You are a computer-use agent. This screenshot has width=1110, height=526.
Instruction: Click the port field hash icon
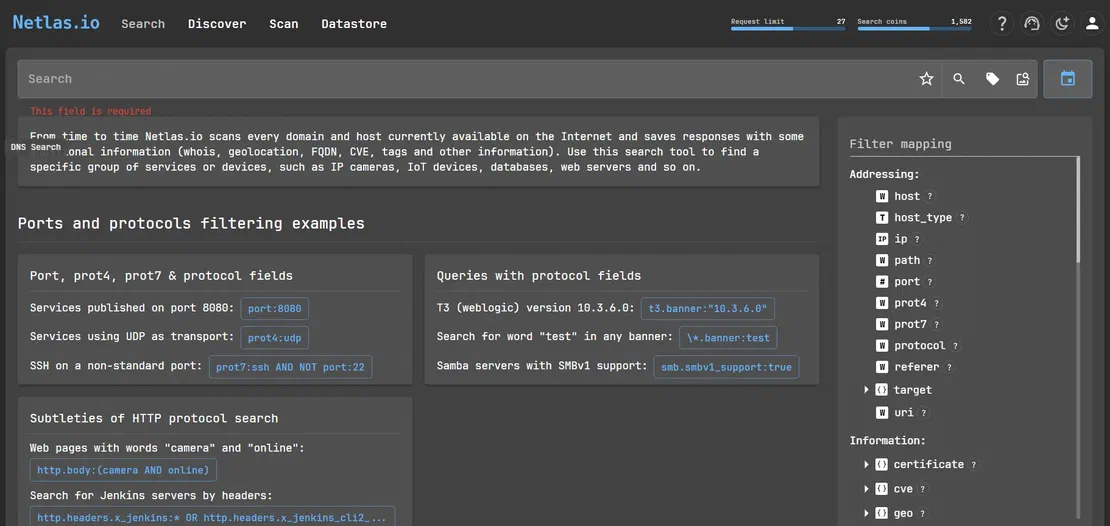tap(882, 282)
